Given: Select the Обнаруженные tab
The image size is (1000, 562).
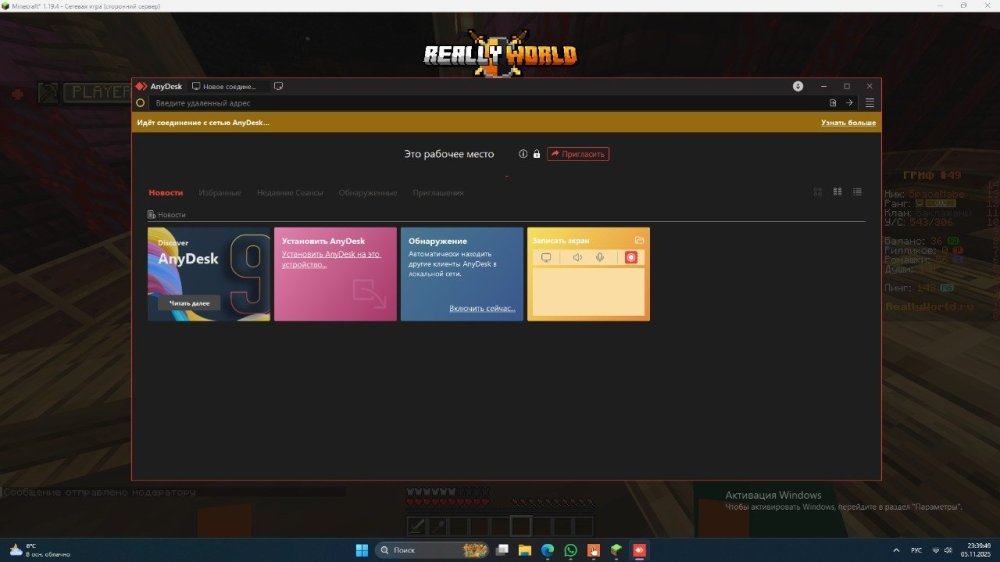Looking at the screenshot, I should 367,193.
